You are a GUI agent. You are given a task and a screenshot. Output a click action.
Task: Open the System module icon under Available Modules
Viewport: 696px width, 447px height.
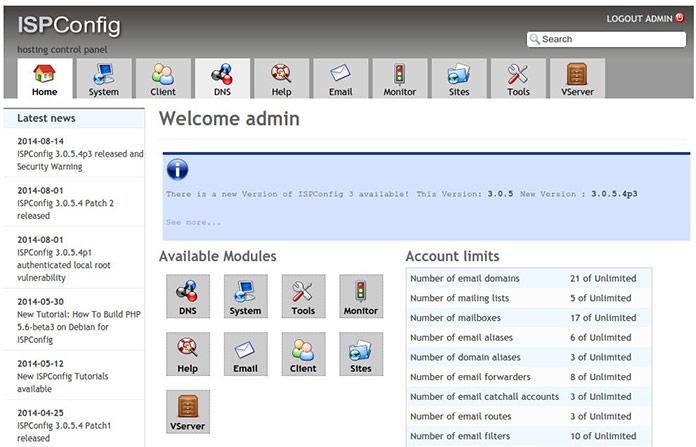pos(245,296)
